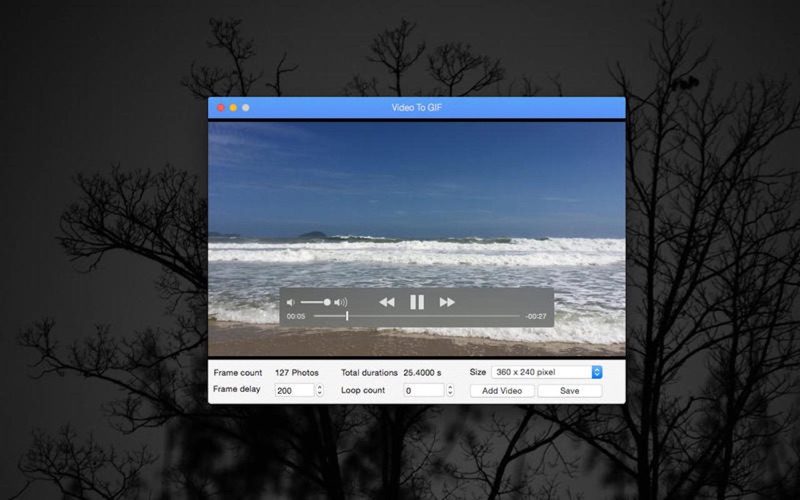Adjust the volume slider knob
Viewport: 800px width, 500px height.
327,303
